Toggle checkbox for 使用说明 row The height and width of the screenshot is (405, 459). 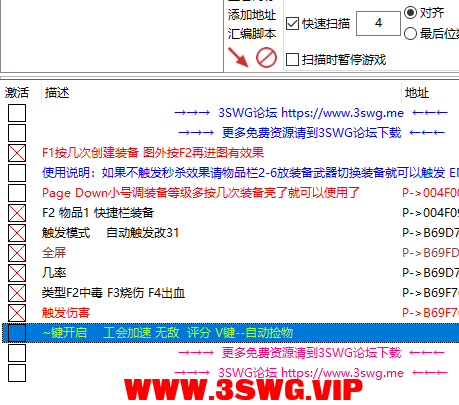(17, 173)
